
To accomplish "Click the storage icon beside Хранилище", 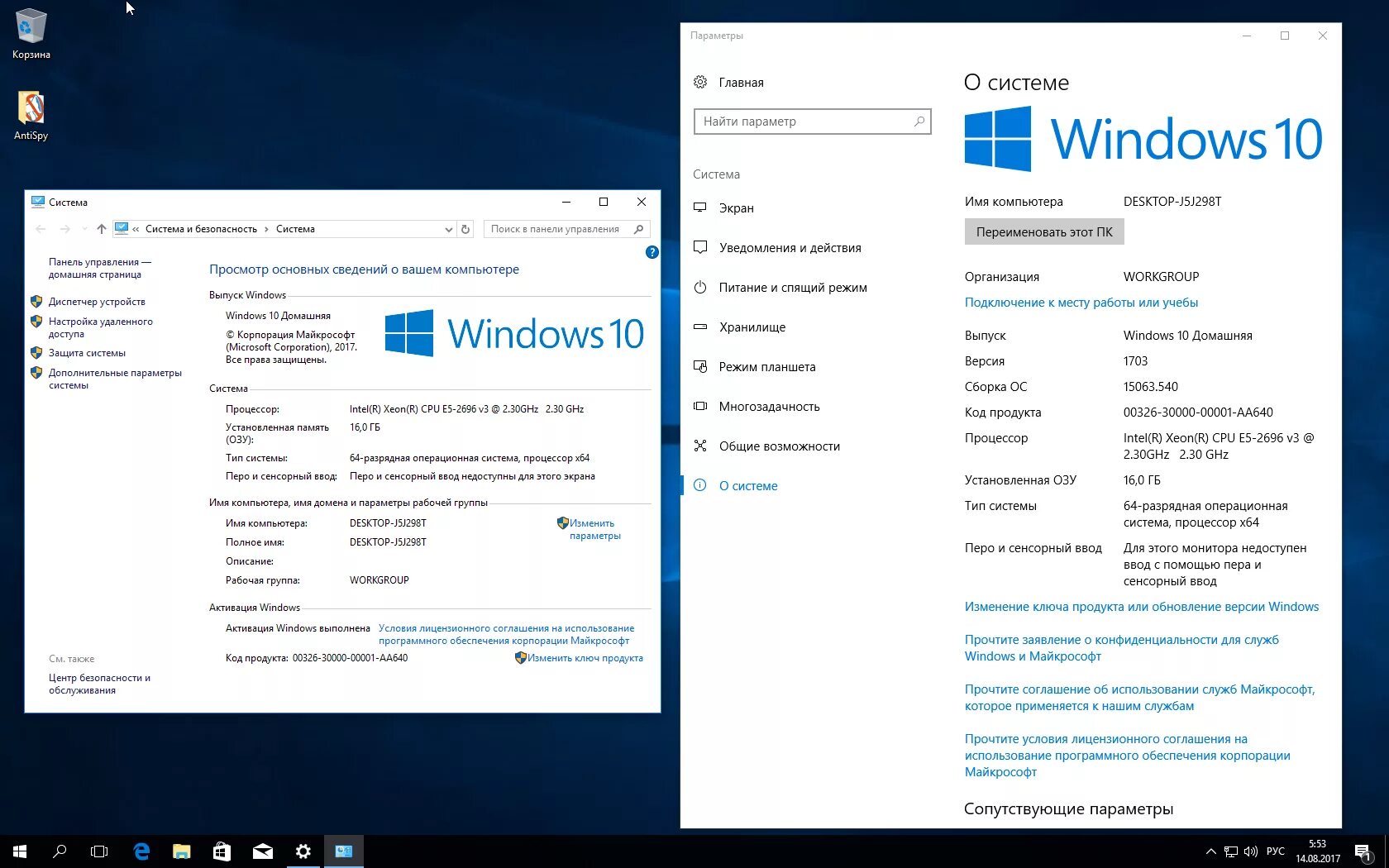I will coord(700,327).
